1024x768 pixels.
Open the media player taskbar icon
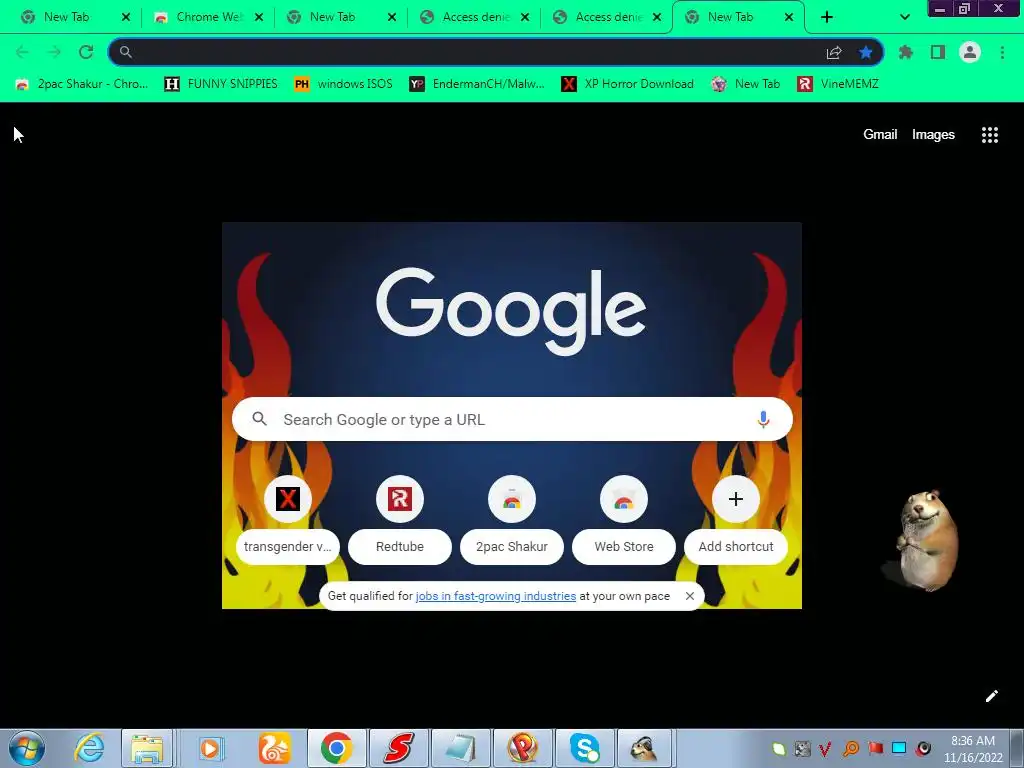point(210,748)
